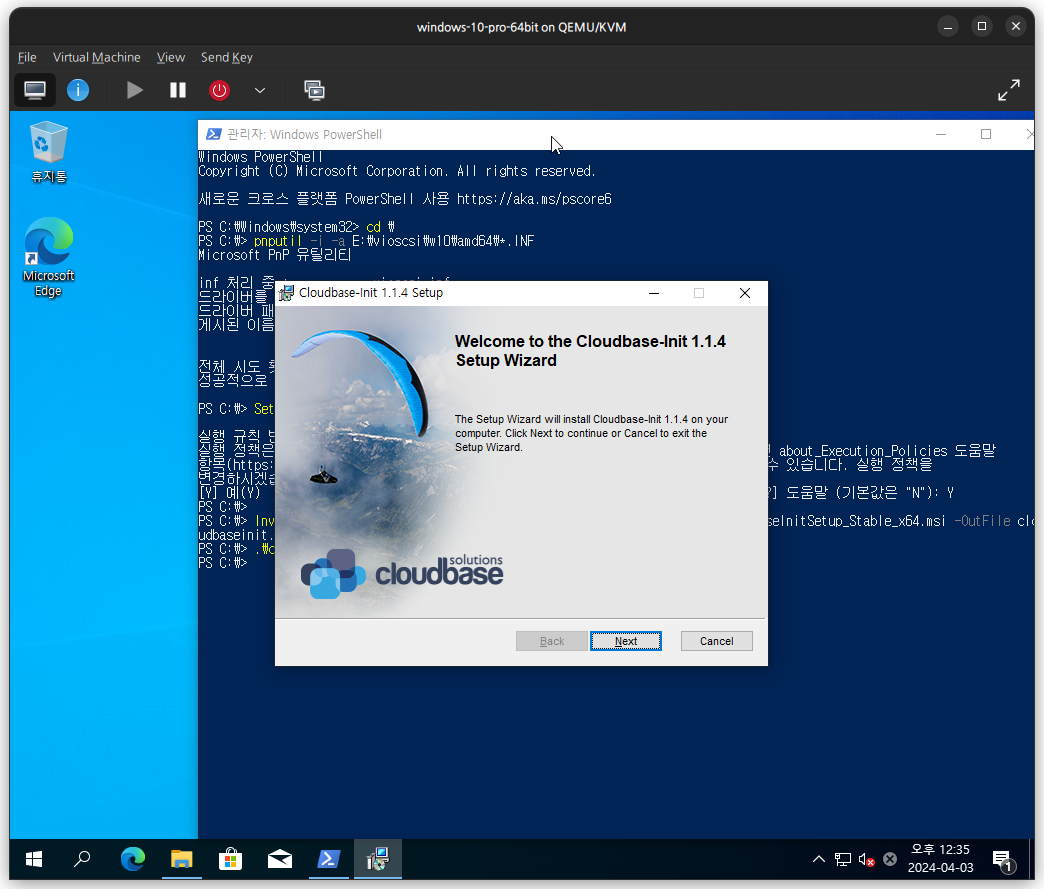This screenshot has width=1044, height=889.
Task: Run the virtual machine
Action: click(134, 90)
